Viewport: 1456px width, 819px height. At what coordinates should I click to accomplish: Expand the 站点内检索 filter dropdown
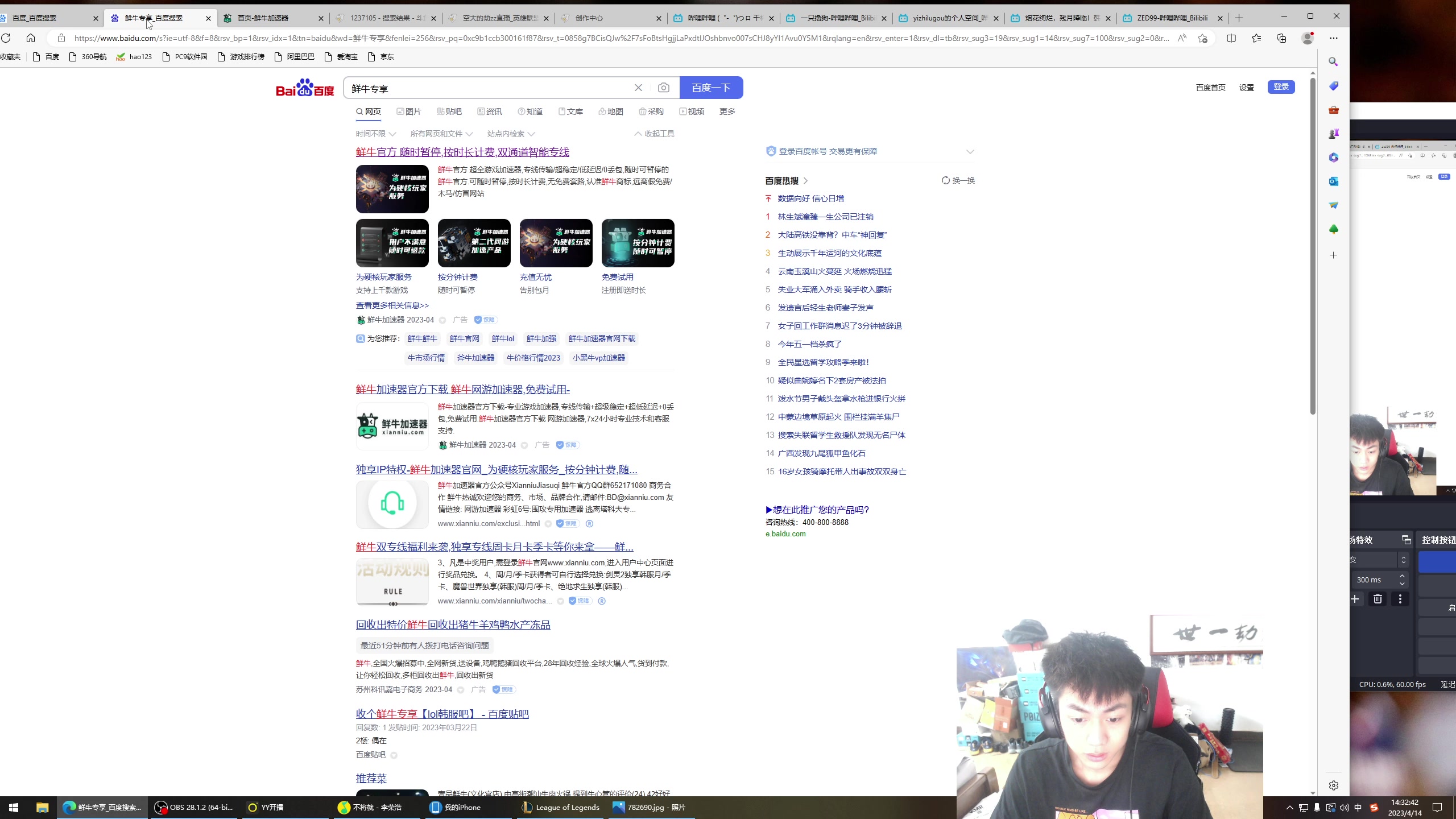pyautogui.click(x=511, y=134)
